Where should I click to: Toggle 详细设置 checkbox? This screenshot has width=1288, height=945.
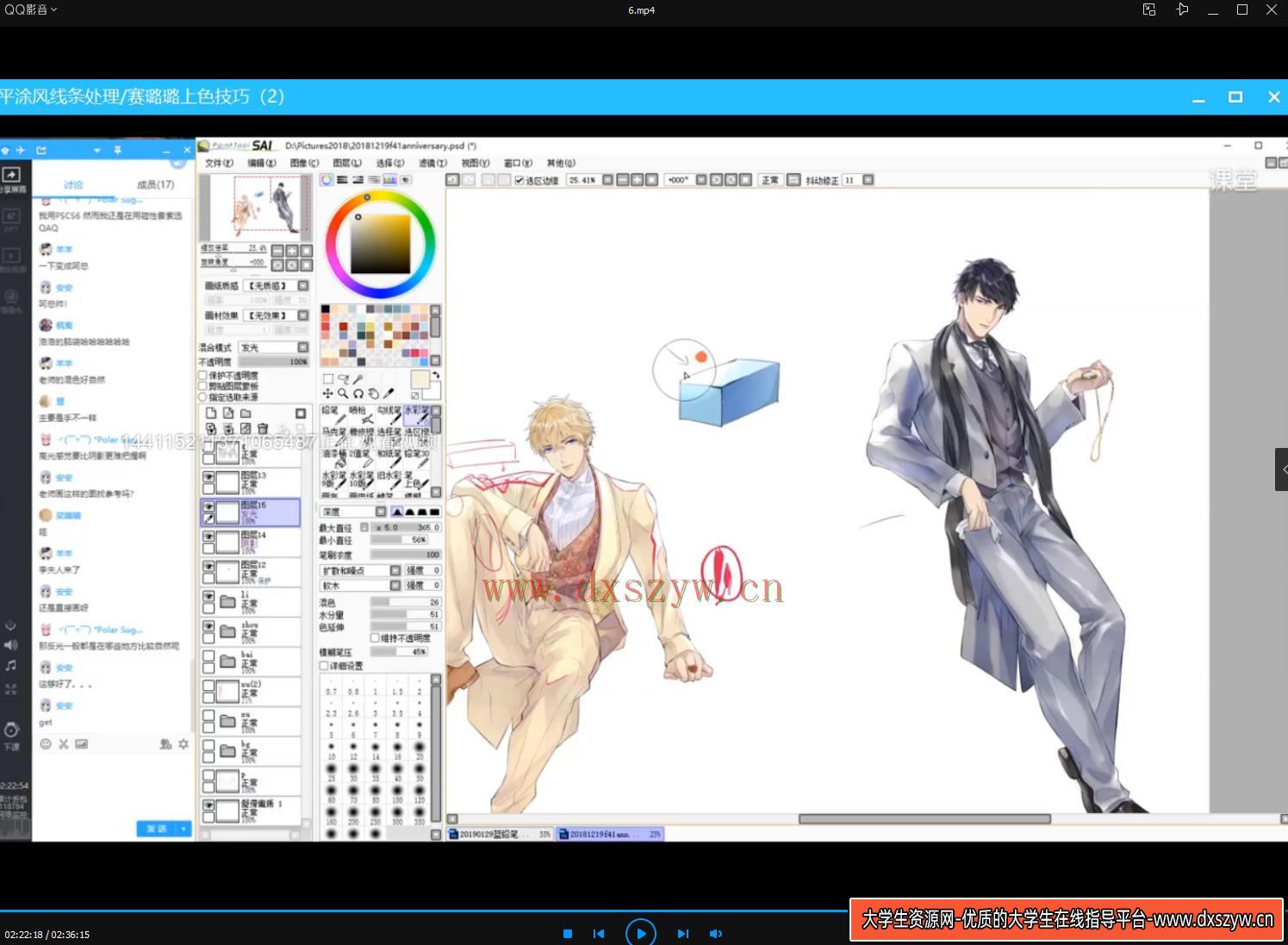[324, 665]
